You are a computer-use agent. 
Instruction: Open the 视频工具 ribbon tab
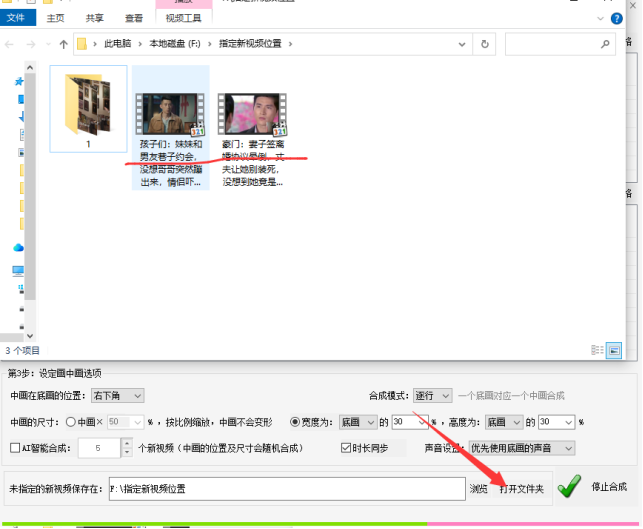point(183,18)
